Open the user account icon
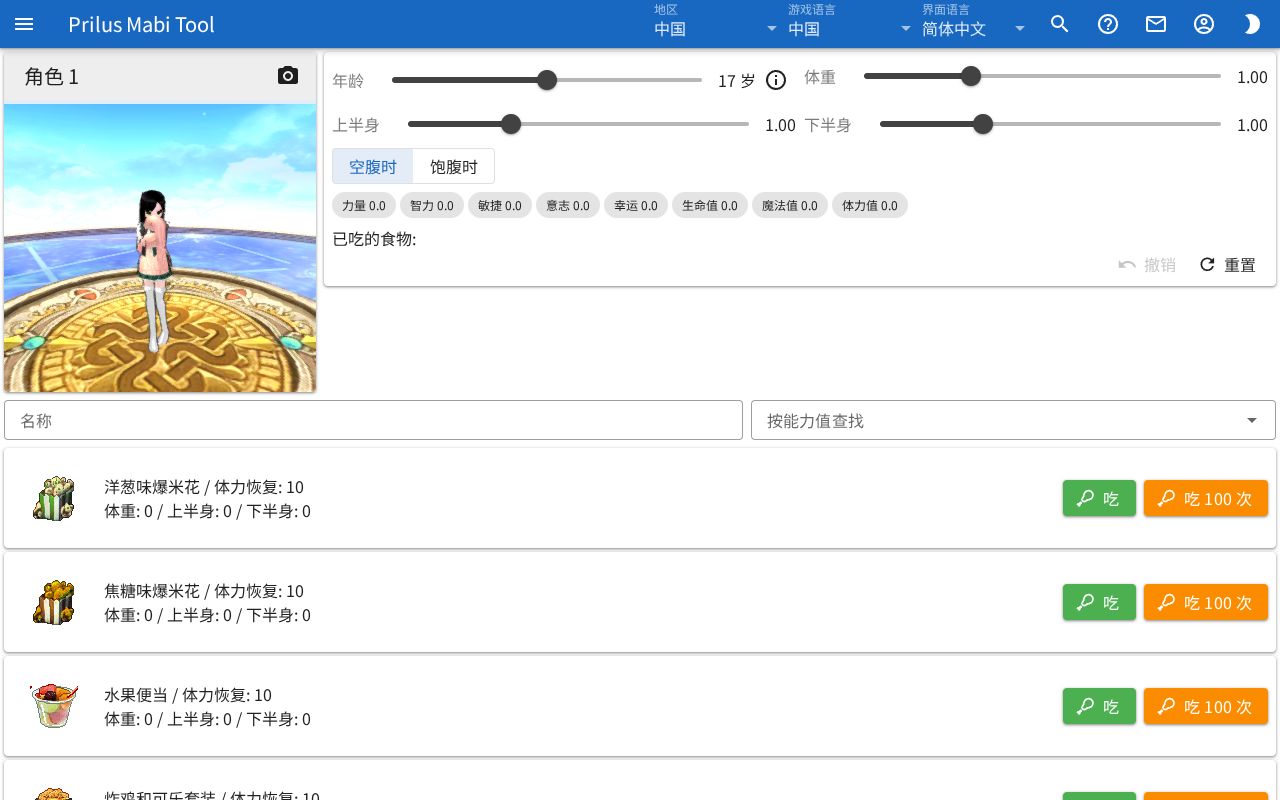Screen dimensions: 1280x800 pyautogui.click(x=1204, y=24)
